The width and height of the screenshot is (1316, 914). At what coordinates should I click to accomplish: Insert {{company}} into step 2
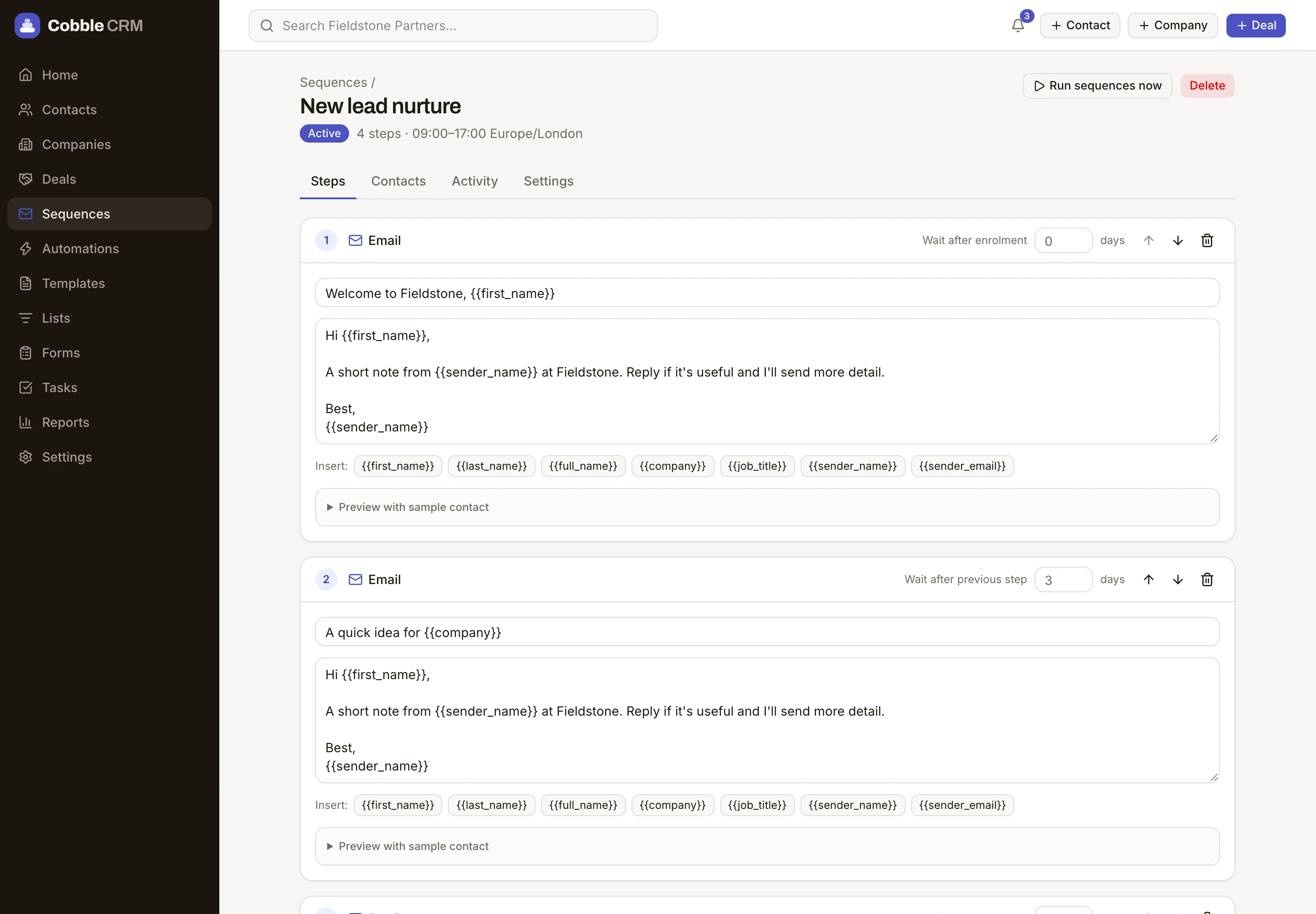pos(672,805)
